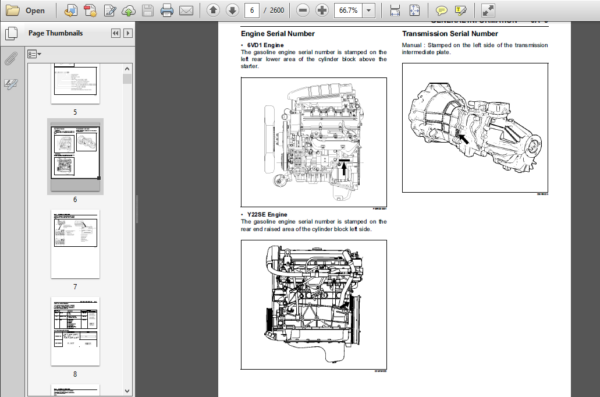Click the add sticky note comment icon
The image size is (600, 397).
[441, 10]
